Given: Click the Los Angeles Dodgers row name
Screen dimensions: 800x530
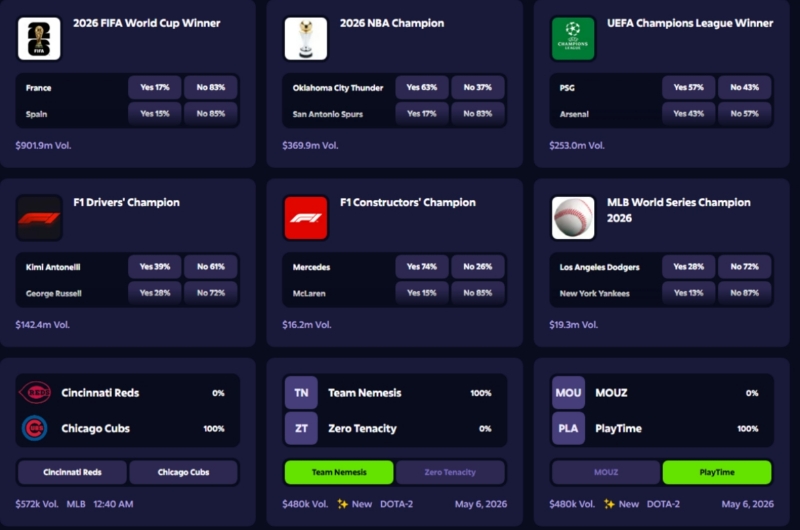Looking at the screenshot, I should (599, 267).
